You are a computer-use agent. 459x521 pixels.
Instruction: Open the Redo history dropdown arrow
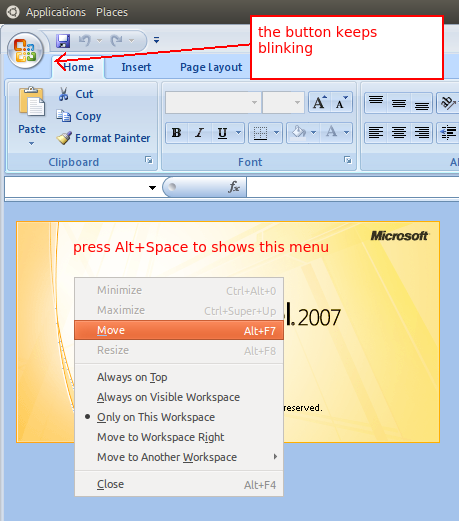(x=131, y=41)
